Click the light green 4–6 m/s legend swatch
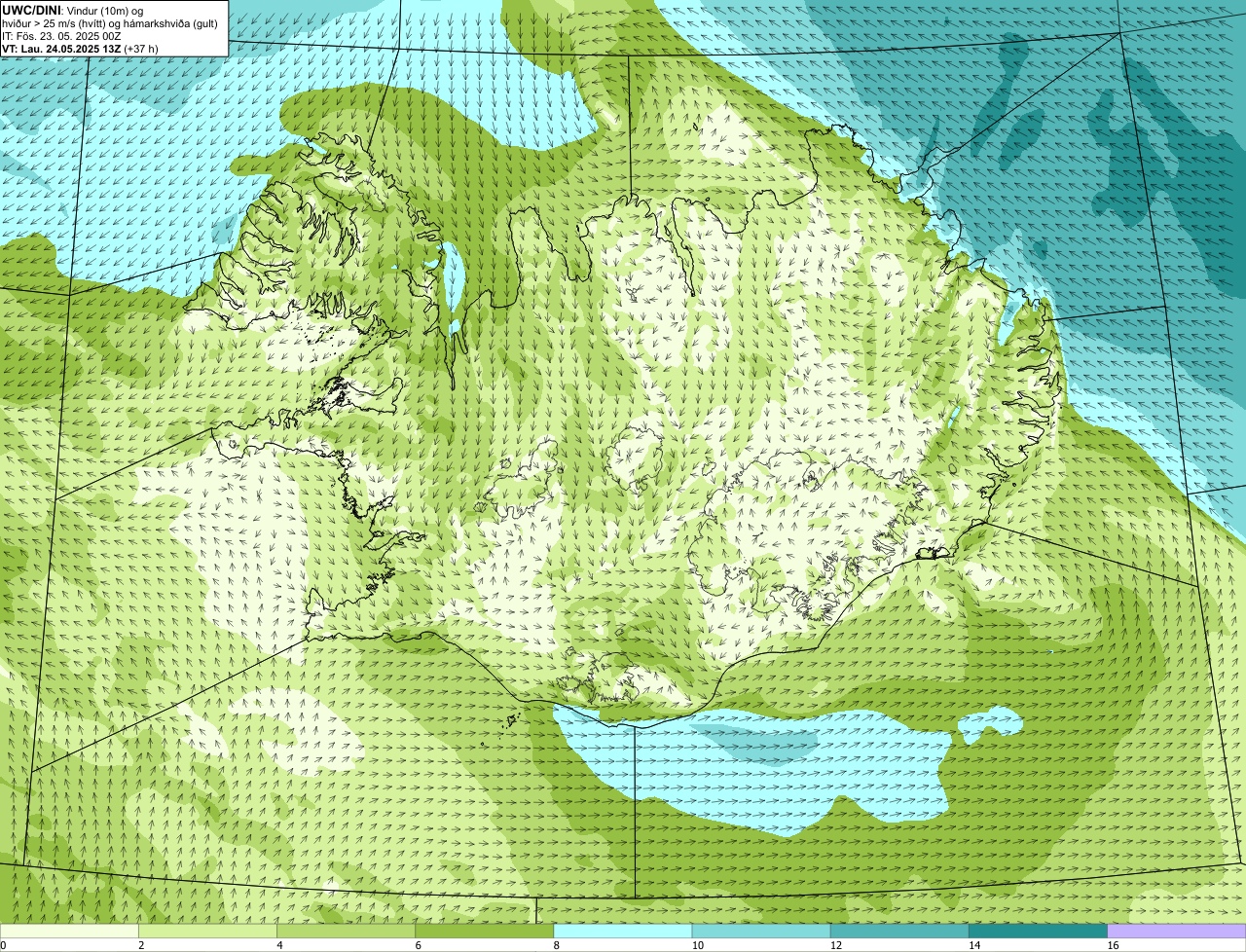 point(346,931)
